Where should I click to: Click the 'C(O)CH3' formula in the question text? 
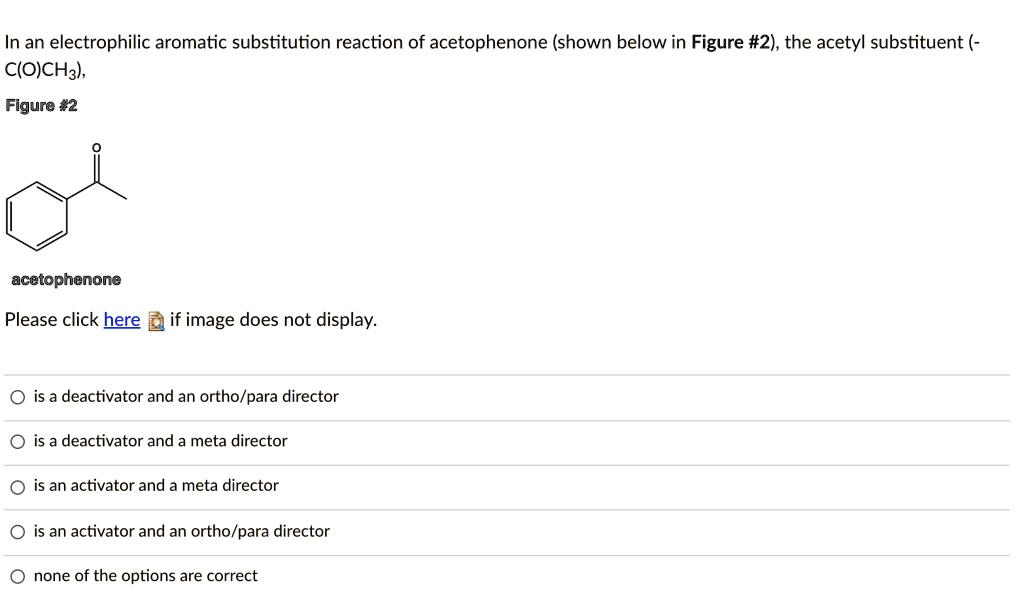tap(42, 70)
